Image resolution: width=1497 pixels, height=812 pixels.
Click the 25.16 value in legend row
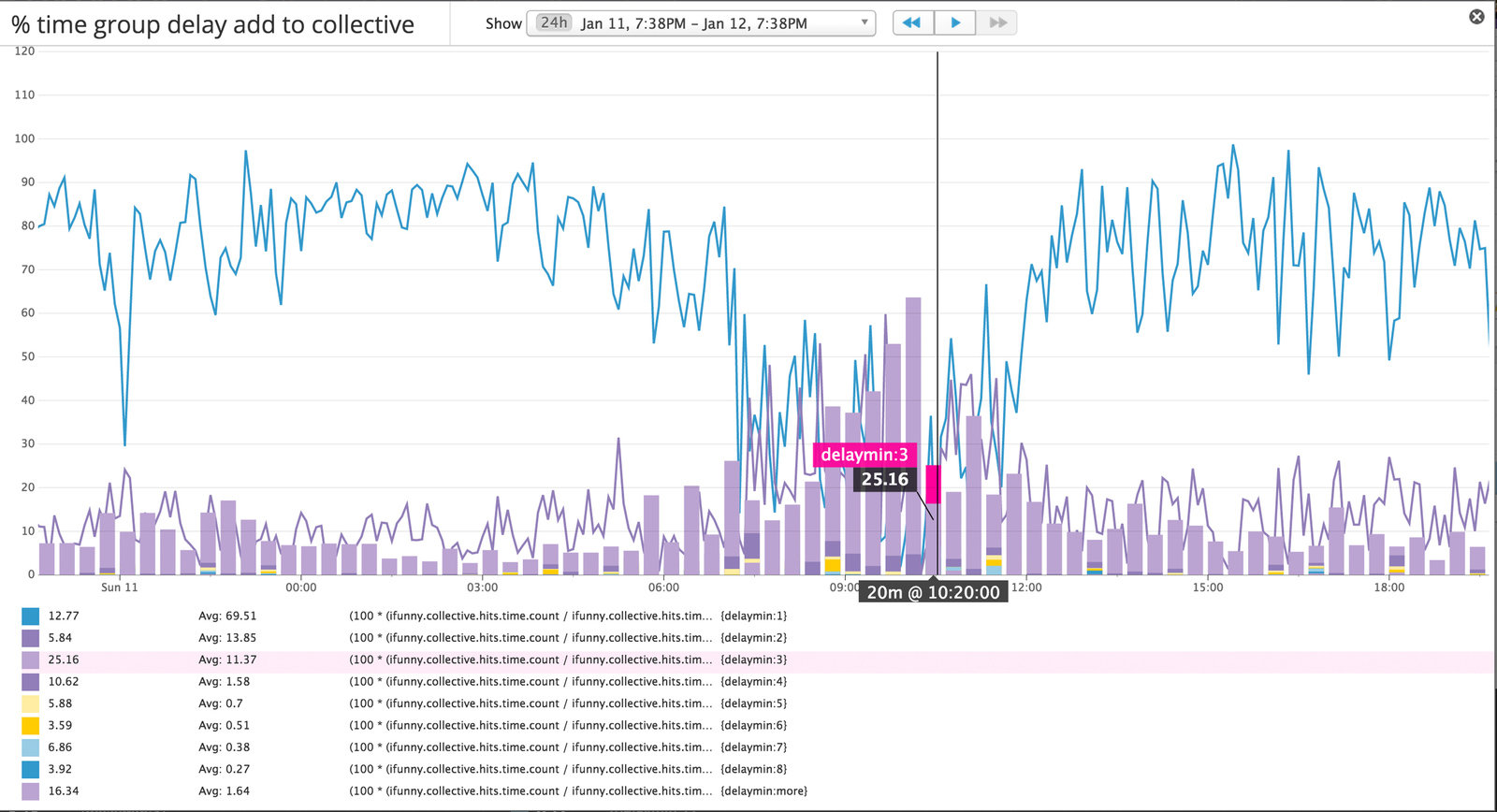[64, 660]
